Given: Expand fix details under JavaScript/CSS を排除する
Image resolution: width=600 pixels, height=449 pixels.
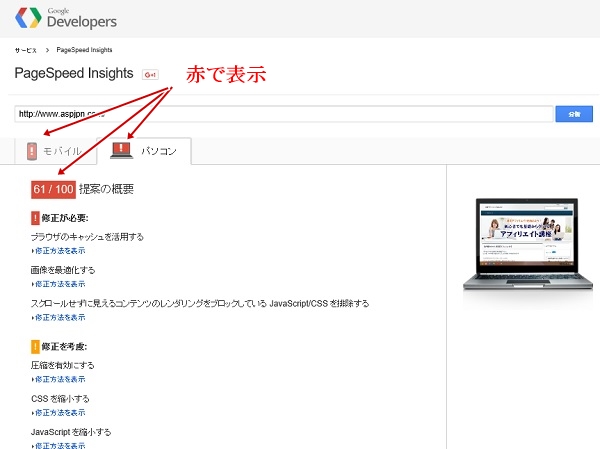Looking at the screenshot, I should [x=58, y=317].
